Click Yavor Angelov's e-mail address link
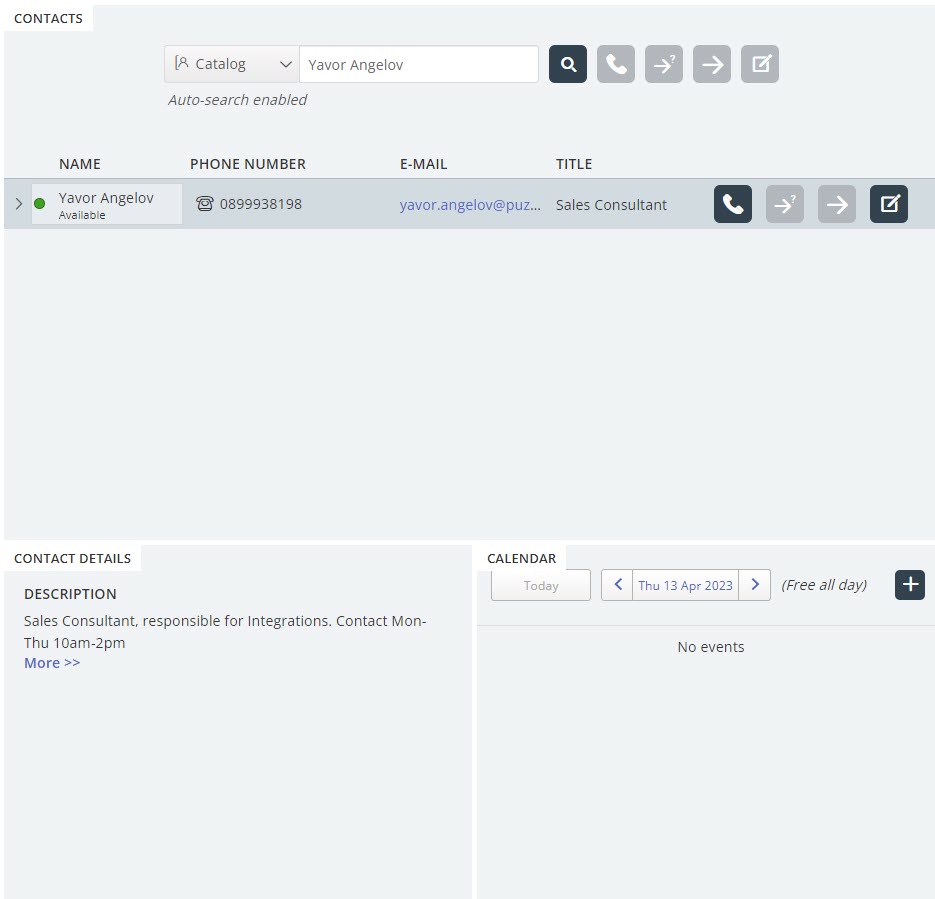 point(470,205)
